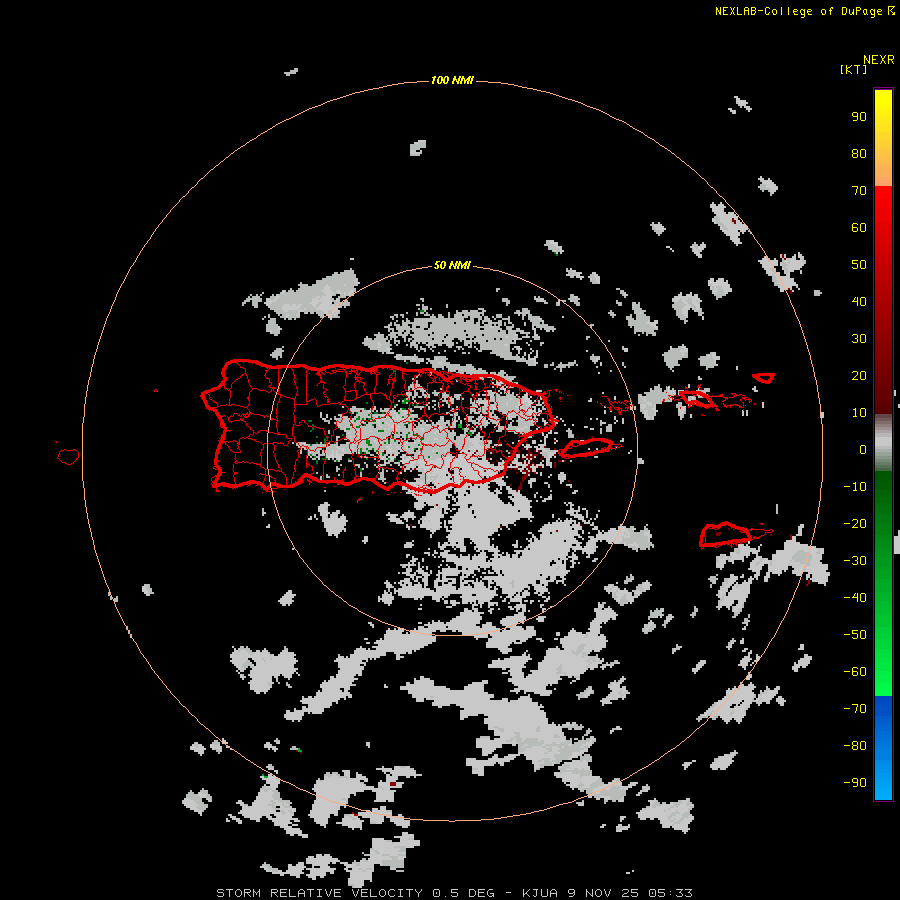Click the [KT] units label above color bar
900x900 pixels.
[x=853, y=69]
